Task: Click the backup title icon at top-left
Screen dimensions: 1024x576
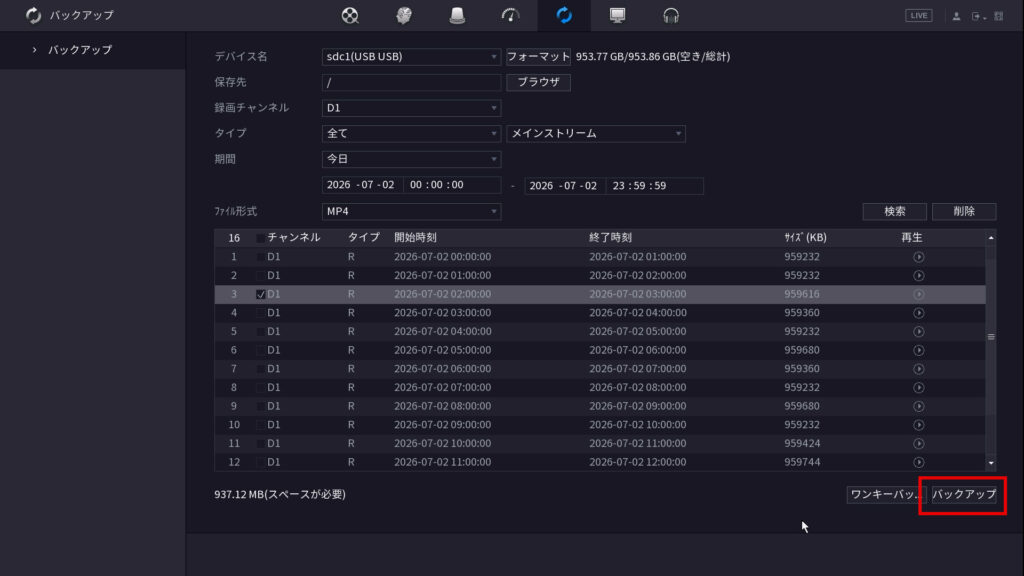Action: coord(33,15)
